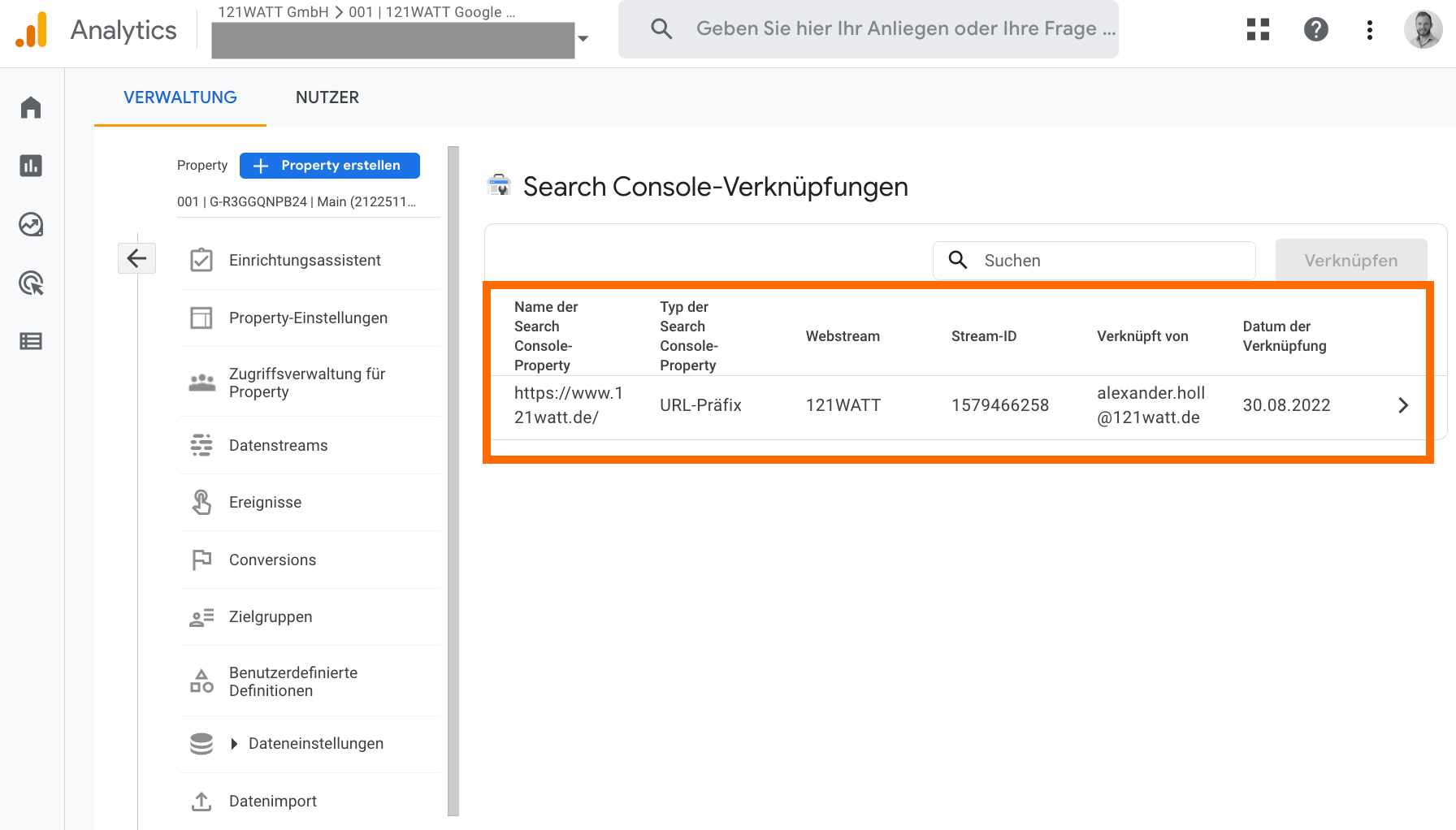Viewport: 1456px width, 830px height.
Task: Switch to the NUTZER tab
Action: coord(327,97)
